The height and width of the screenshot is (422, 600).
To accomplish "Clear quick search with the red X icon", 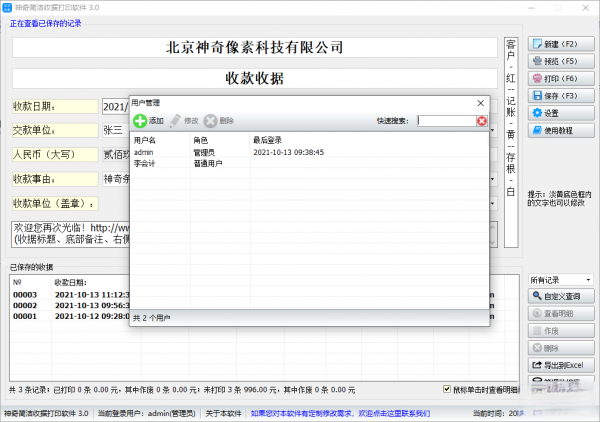I will [482, 121].
